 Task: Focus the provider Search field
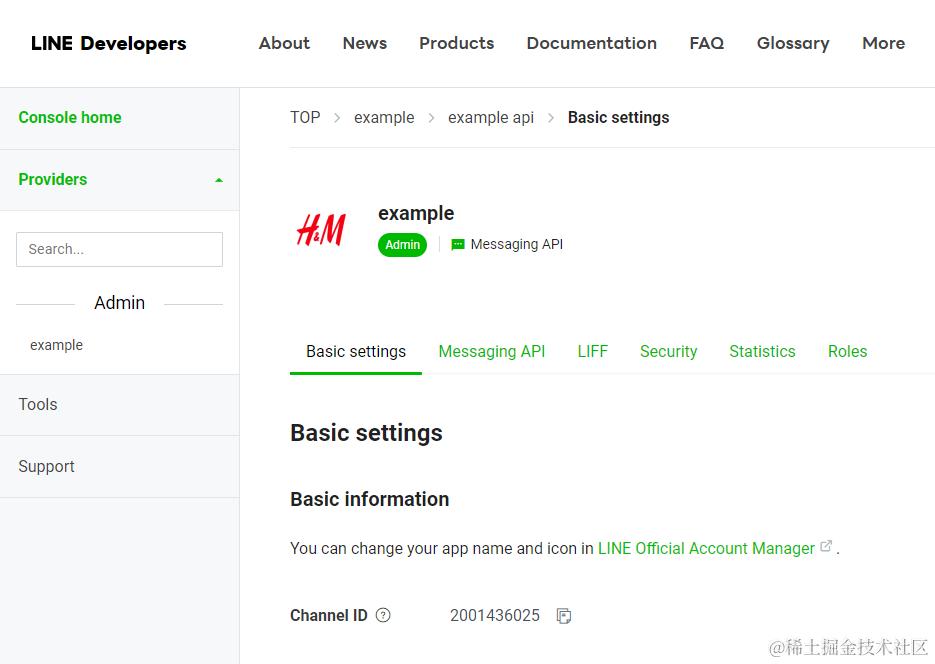119,249
